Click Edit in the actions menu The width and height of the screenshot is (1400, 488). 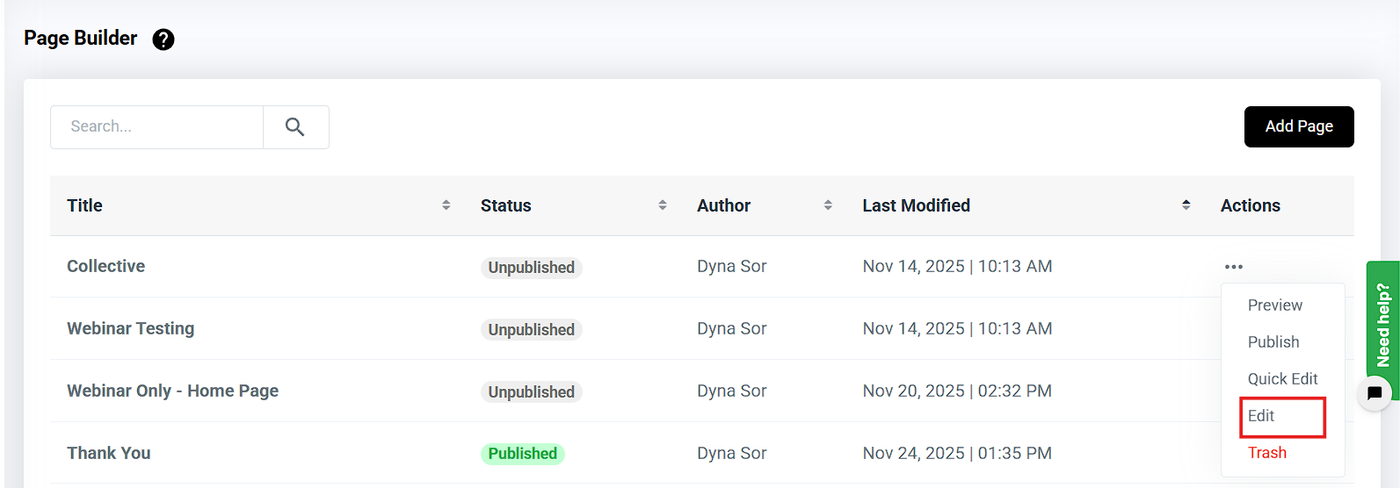1261,416
